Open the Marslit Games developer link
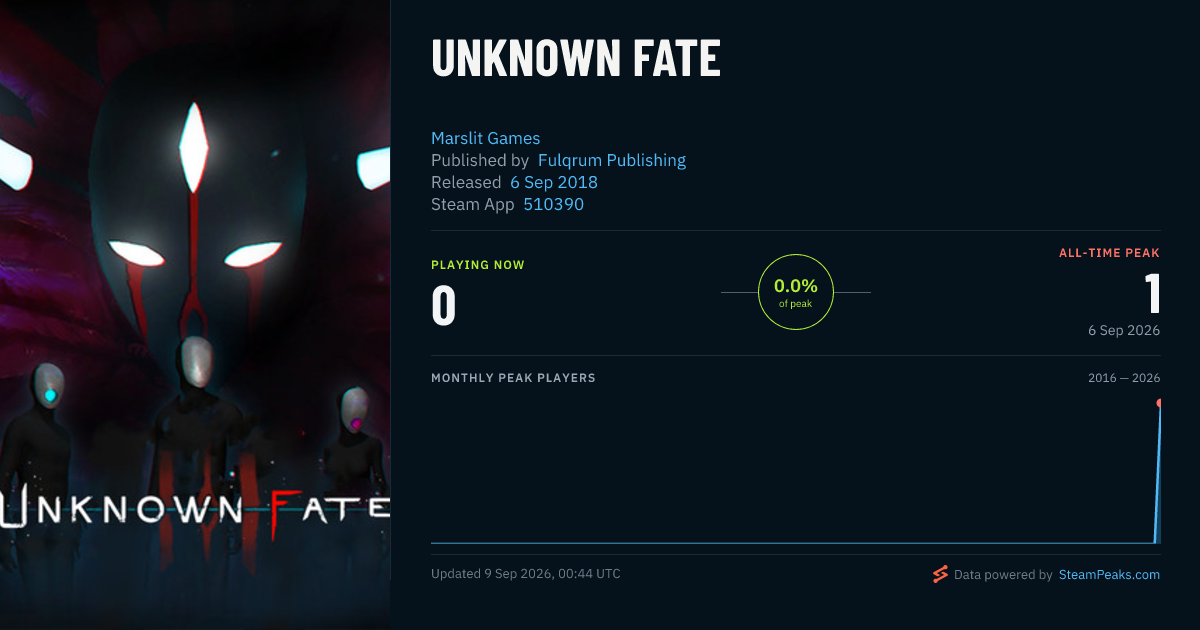1200x630 pixels. pos(485,138)
